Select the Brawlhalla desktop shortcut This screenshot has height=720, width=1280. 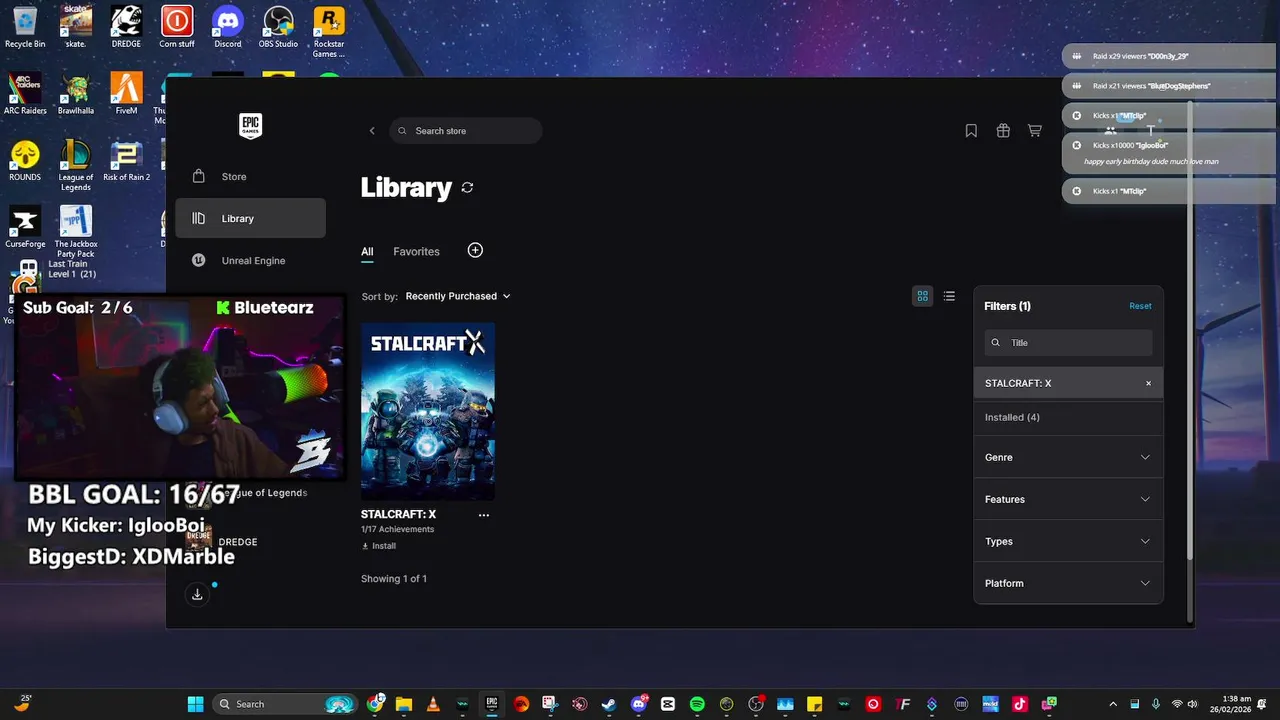[76, 94]
